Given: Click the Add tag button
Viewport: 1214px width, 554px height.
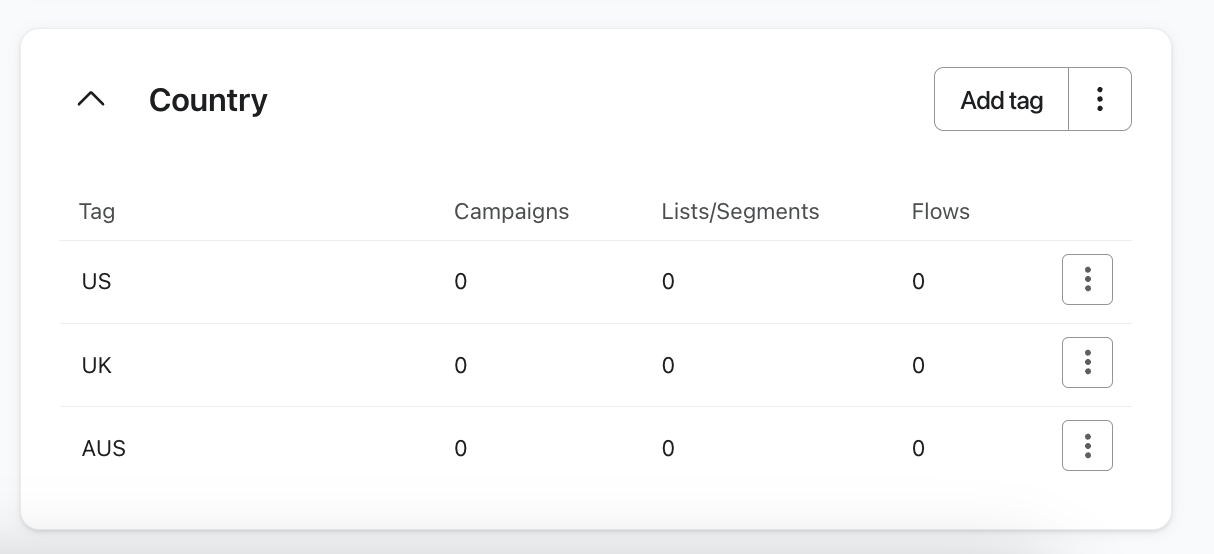Looking at the screenshot, I should pyautogui.click(x=1001, y=100).
